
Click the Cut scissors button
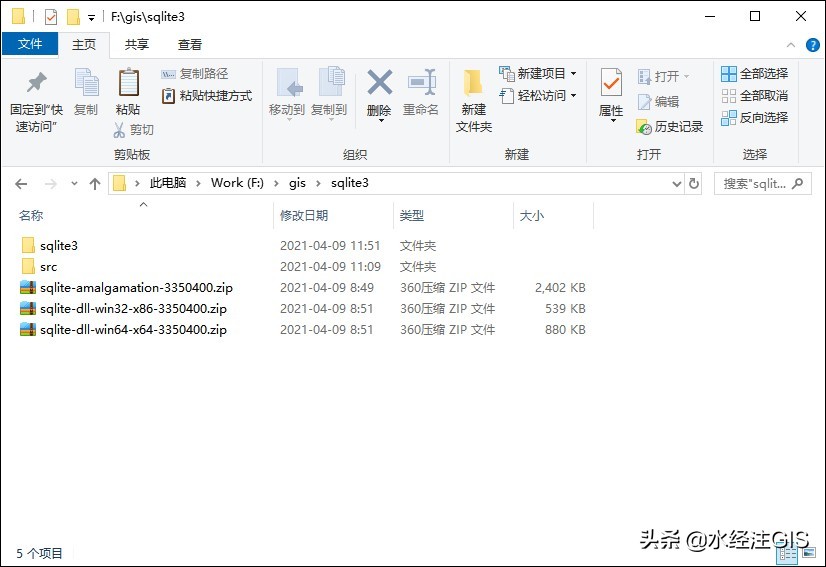click(134, 130)
